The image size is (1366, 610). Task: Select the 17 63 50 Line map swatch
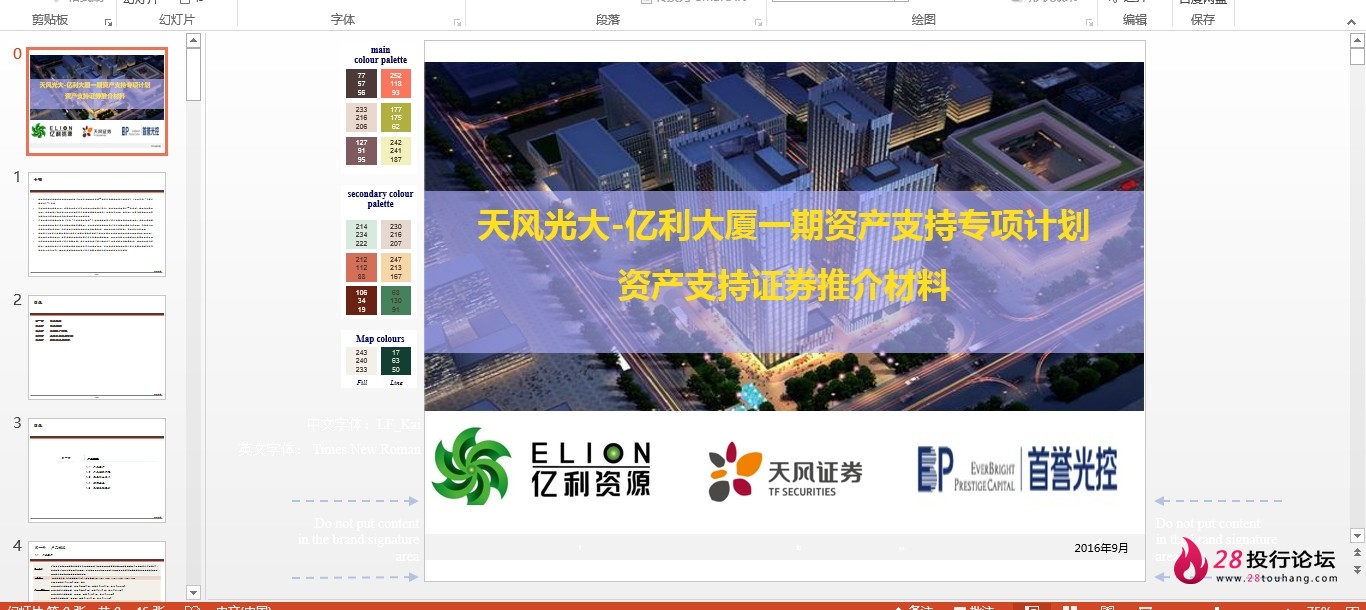tap(396, 361)
